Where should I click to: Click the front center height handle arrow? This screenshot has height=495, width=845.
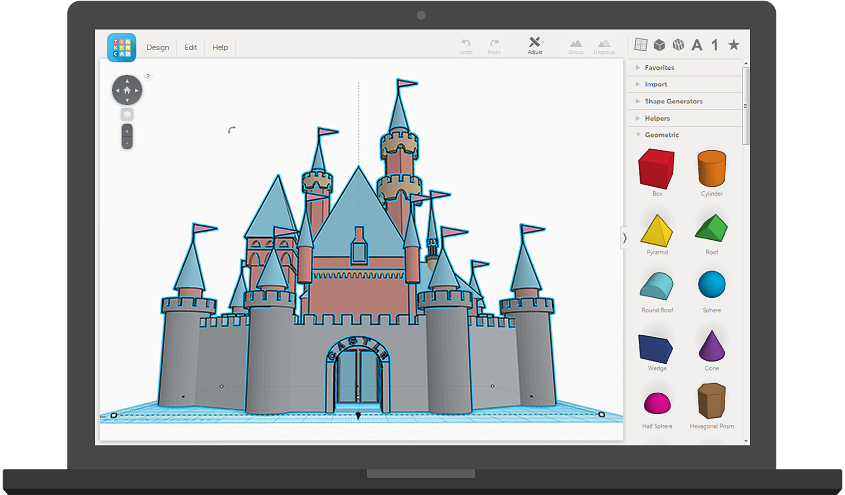point(358,415)
